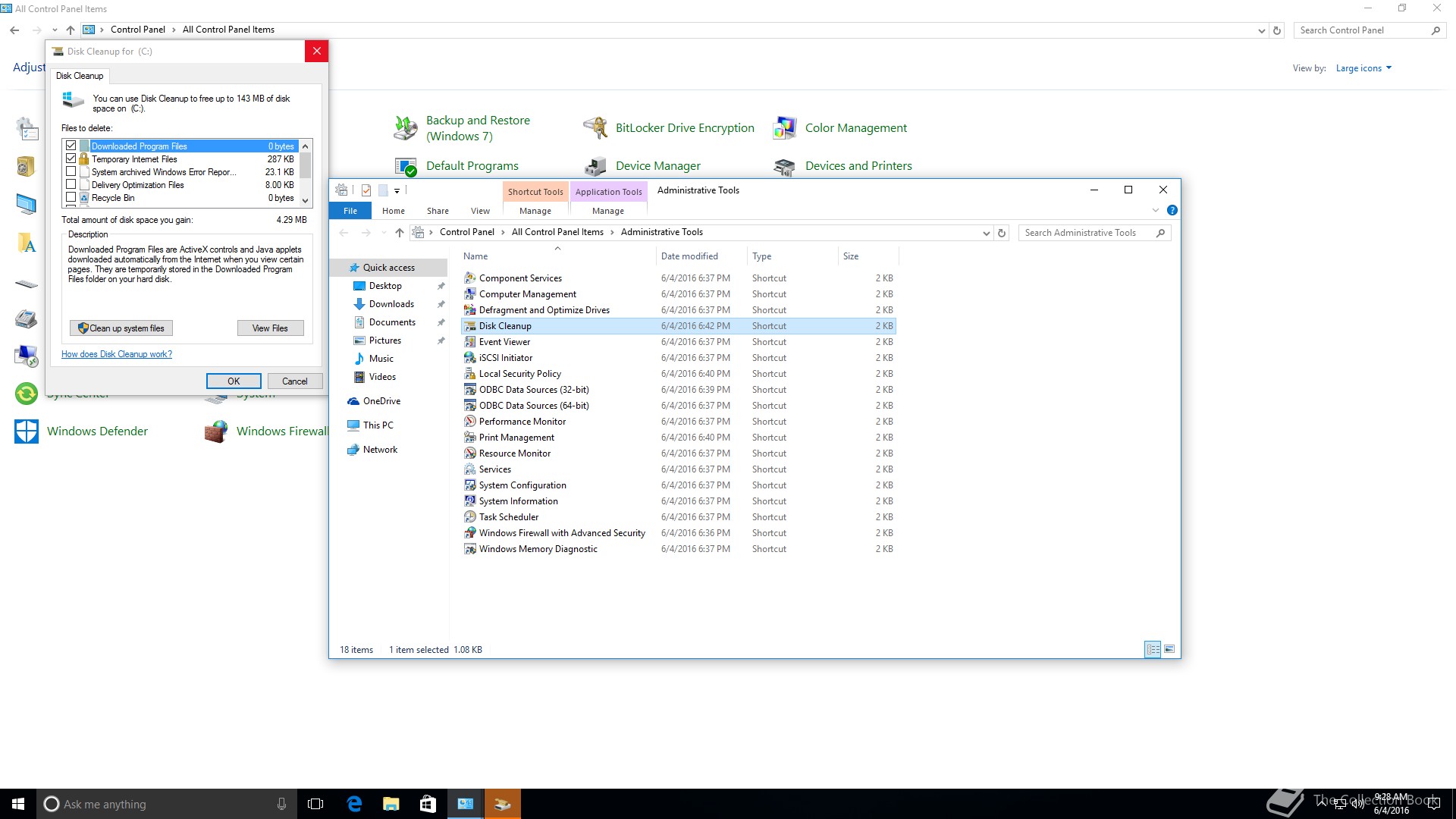1456x819 pixels.
Task: Open recent locations dropdown in Administrative Tools
Action: point(384,233)
